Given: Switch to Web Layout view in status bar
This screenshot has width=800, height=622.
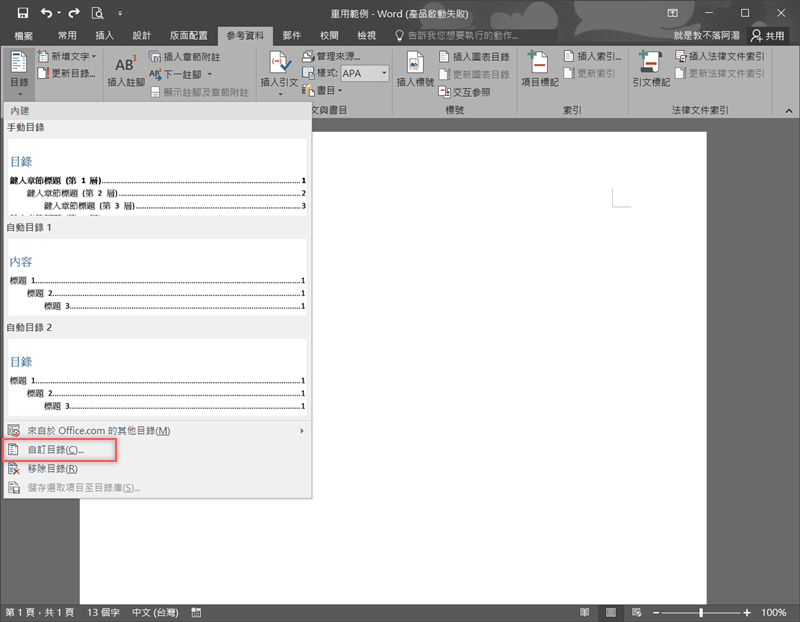Looking at the screenshot, I should coord(636,612).
